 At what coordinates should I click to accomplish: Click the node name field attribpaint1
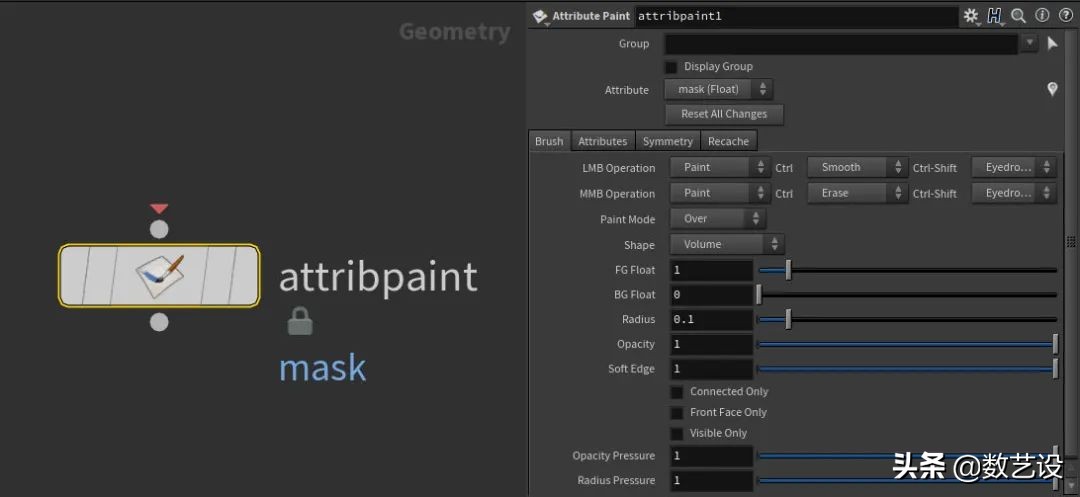pos(795,16)
